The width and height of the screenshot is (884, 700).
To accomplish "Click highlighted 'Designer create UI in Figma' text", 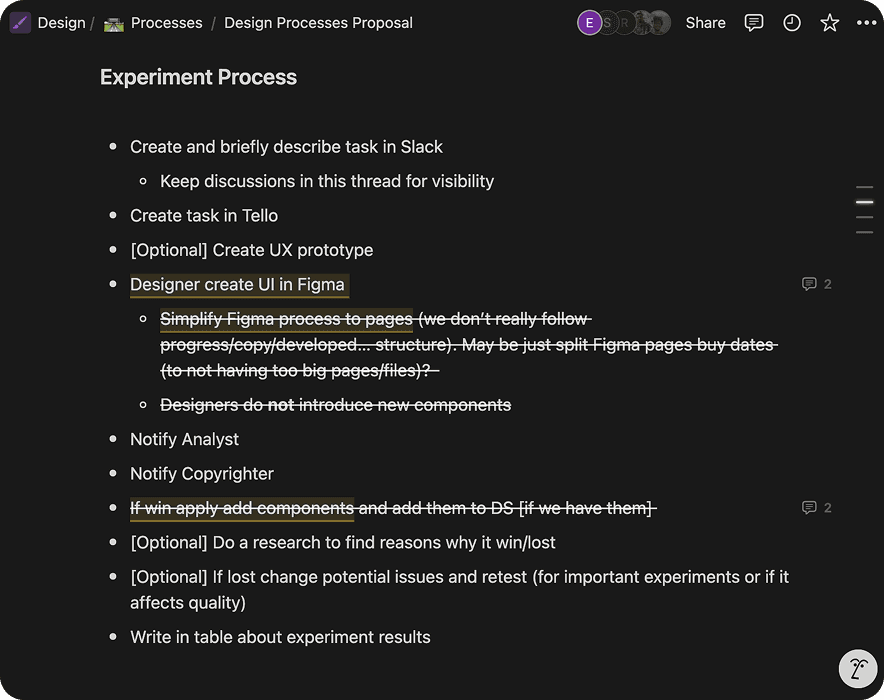I will (x=237, y=284).
